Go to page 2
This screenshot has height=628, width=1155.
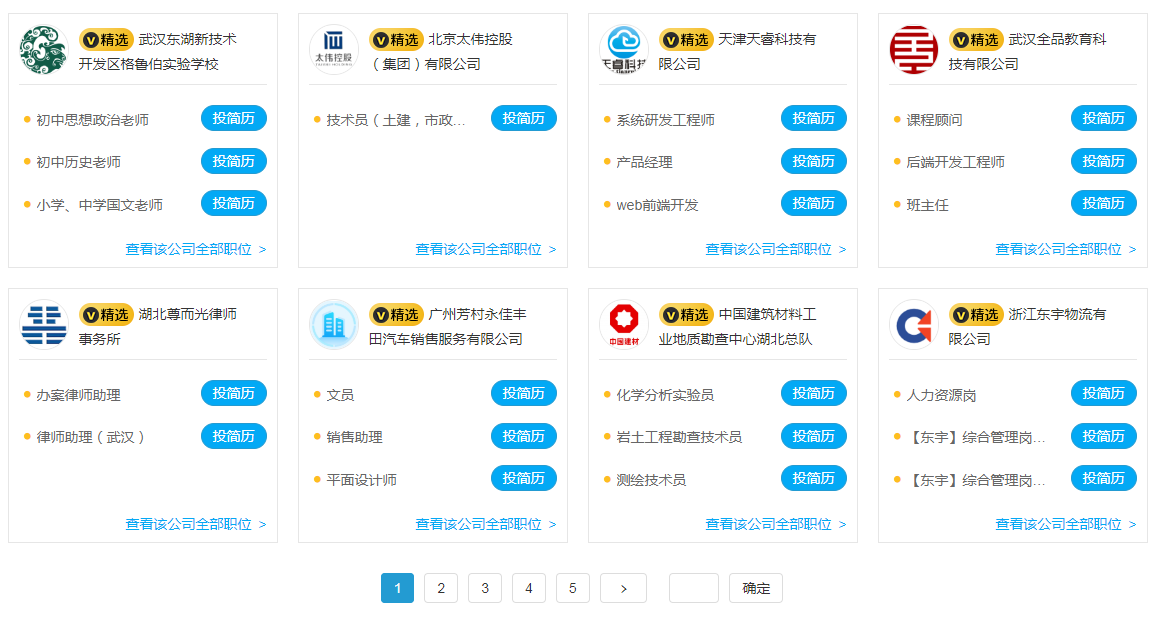[441, 588]
